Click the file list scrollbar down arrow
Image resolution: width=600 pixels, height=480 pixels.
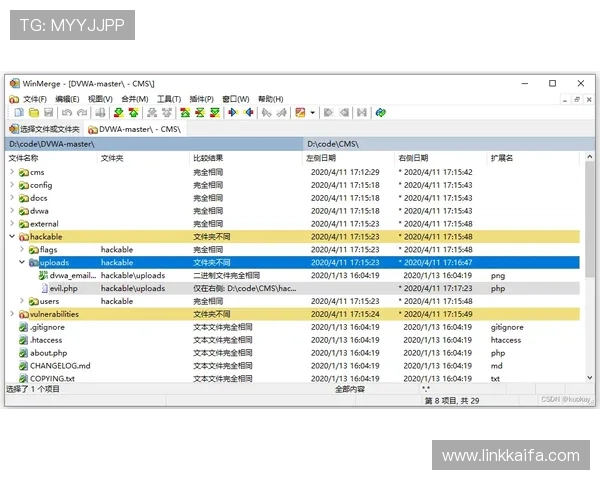click(x=590, y=378)
